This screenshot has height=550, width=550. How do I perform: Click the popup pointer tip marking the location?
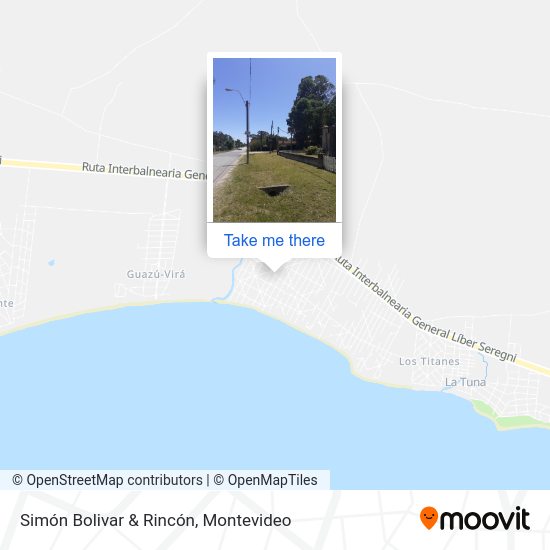[274, 270]
